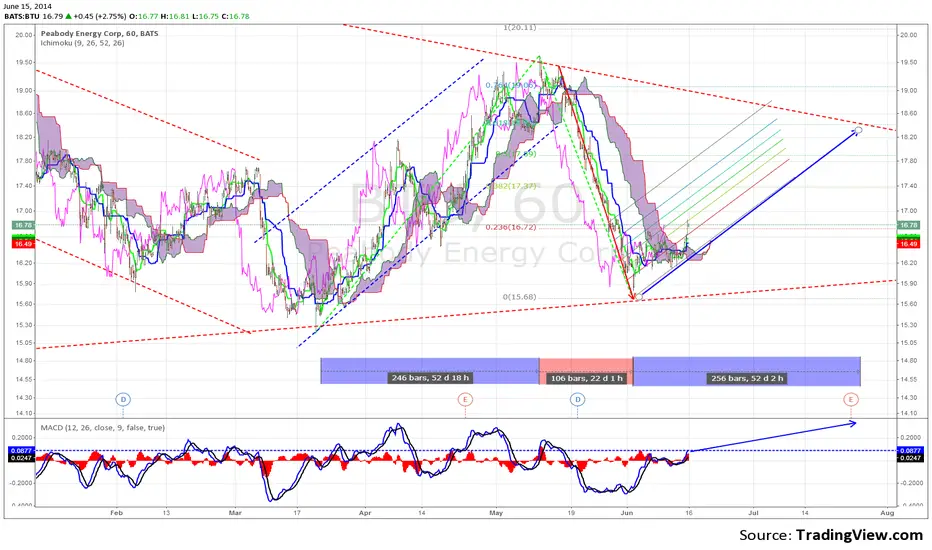Click the dividend D marker near May 19
Image resolution: width=932 pixels, height=550 pixels.
point(577,399)
